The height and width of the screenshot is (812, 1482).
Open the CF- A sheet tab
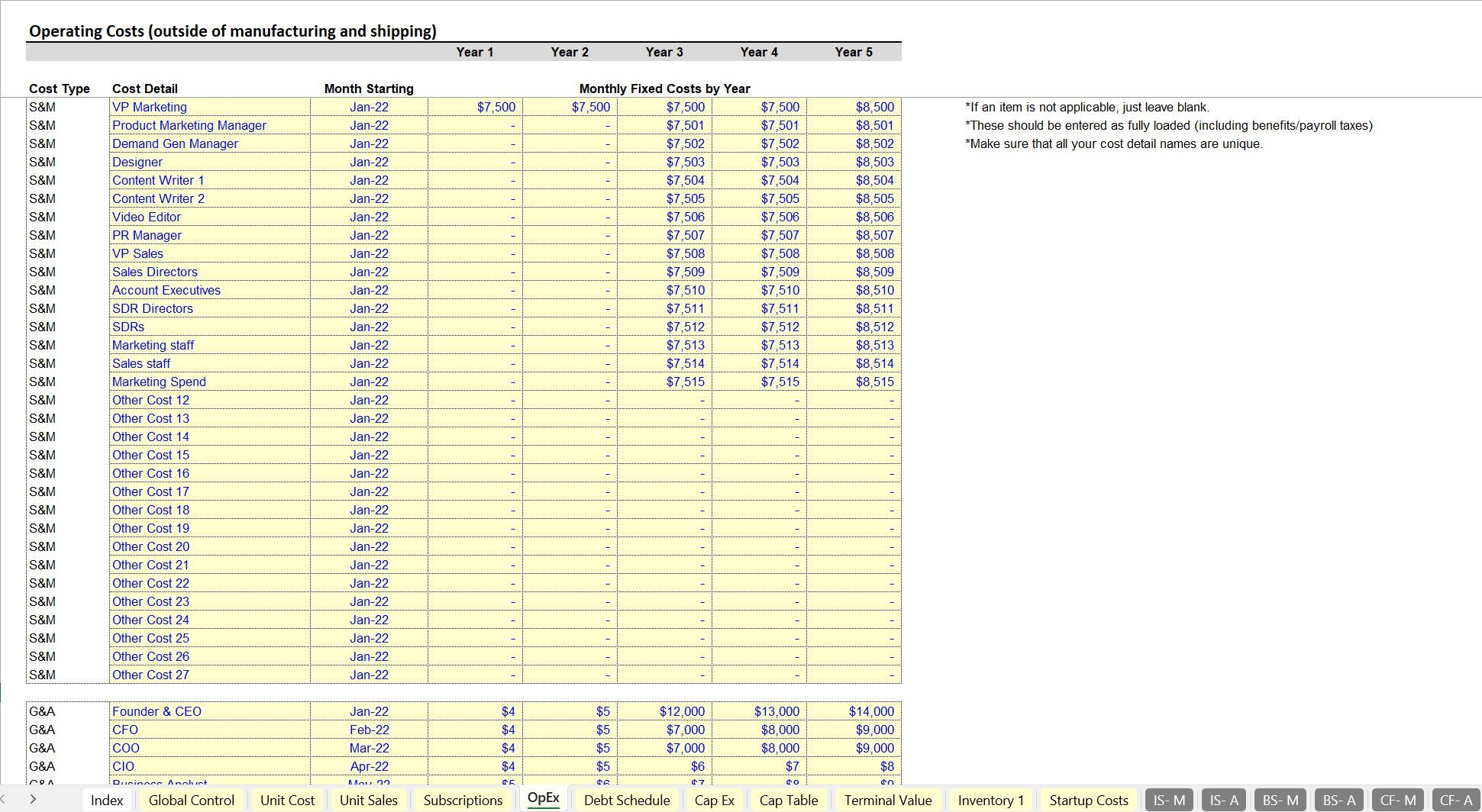1456,800
